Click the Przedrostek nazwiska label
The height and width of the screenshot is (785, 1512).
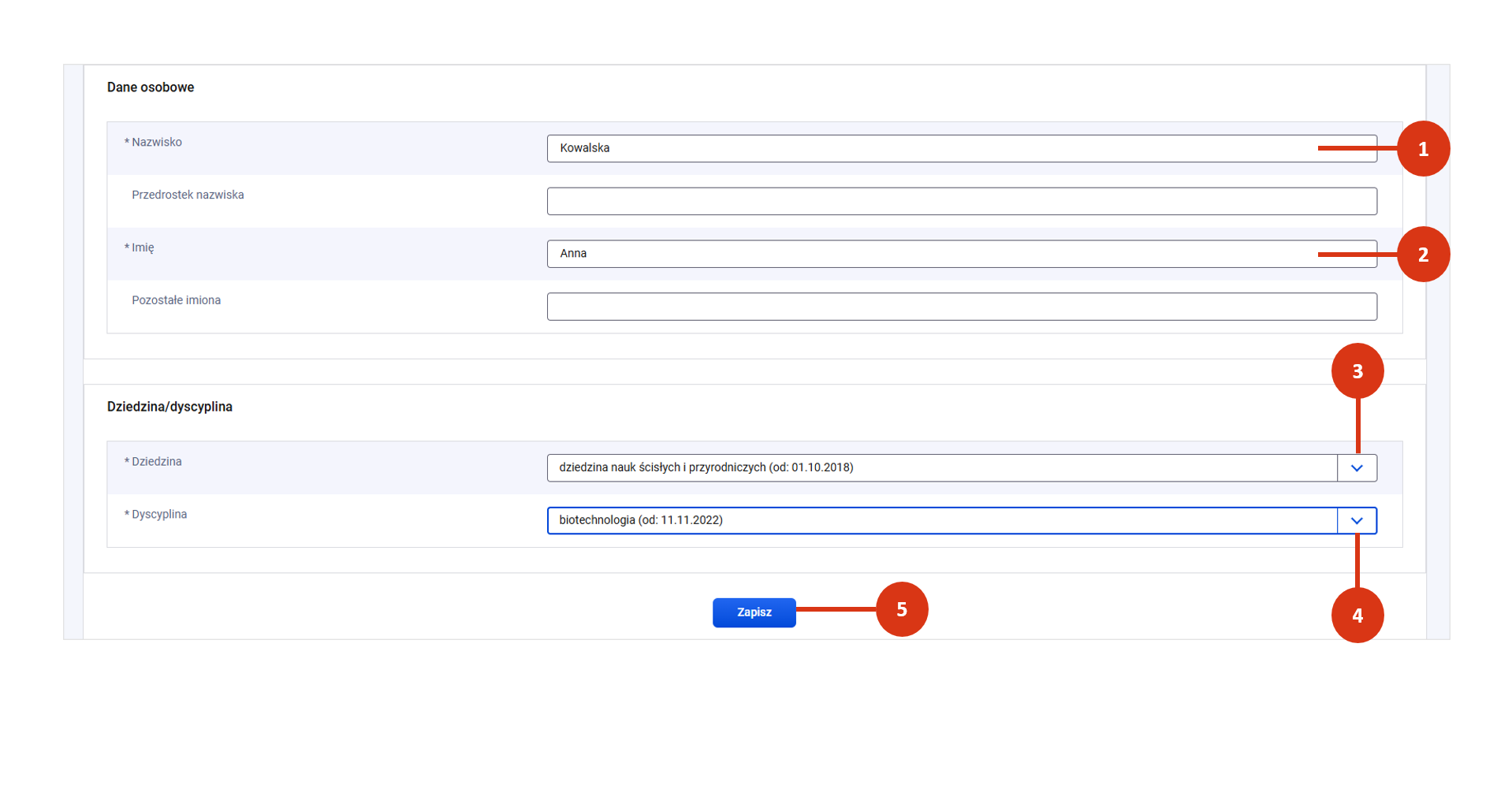tap(188, 195)
